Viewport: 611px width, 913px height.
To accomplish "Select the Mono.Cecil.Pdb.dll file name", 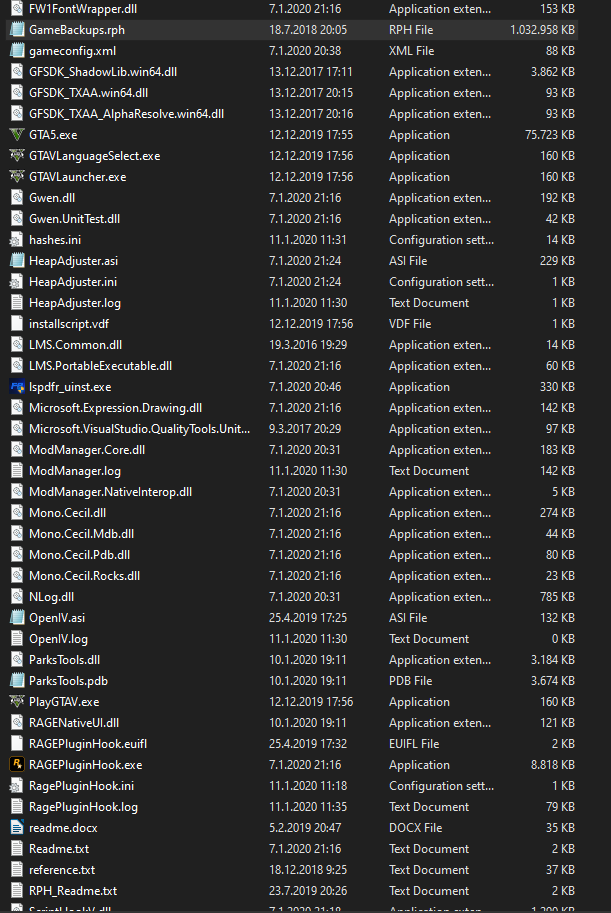I will [80, 554].
